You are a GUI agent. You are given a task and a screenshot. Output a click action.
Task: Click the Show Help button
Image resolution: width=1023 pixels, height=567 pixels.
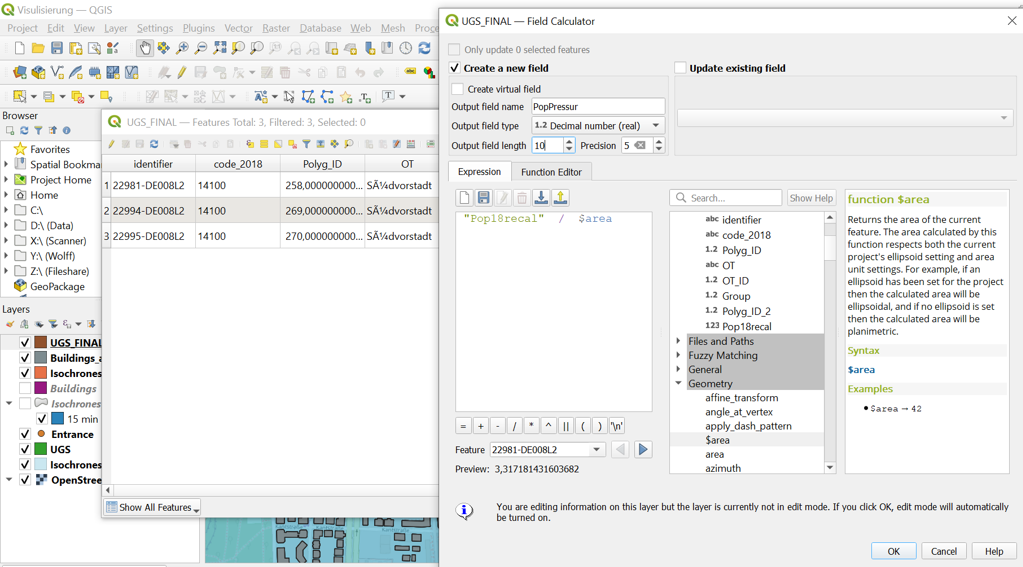pyautogui.click(x=811, y=198)
